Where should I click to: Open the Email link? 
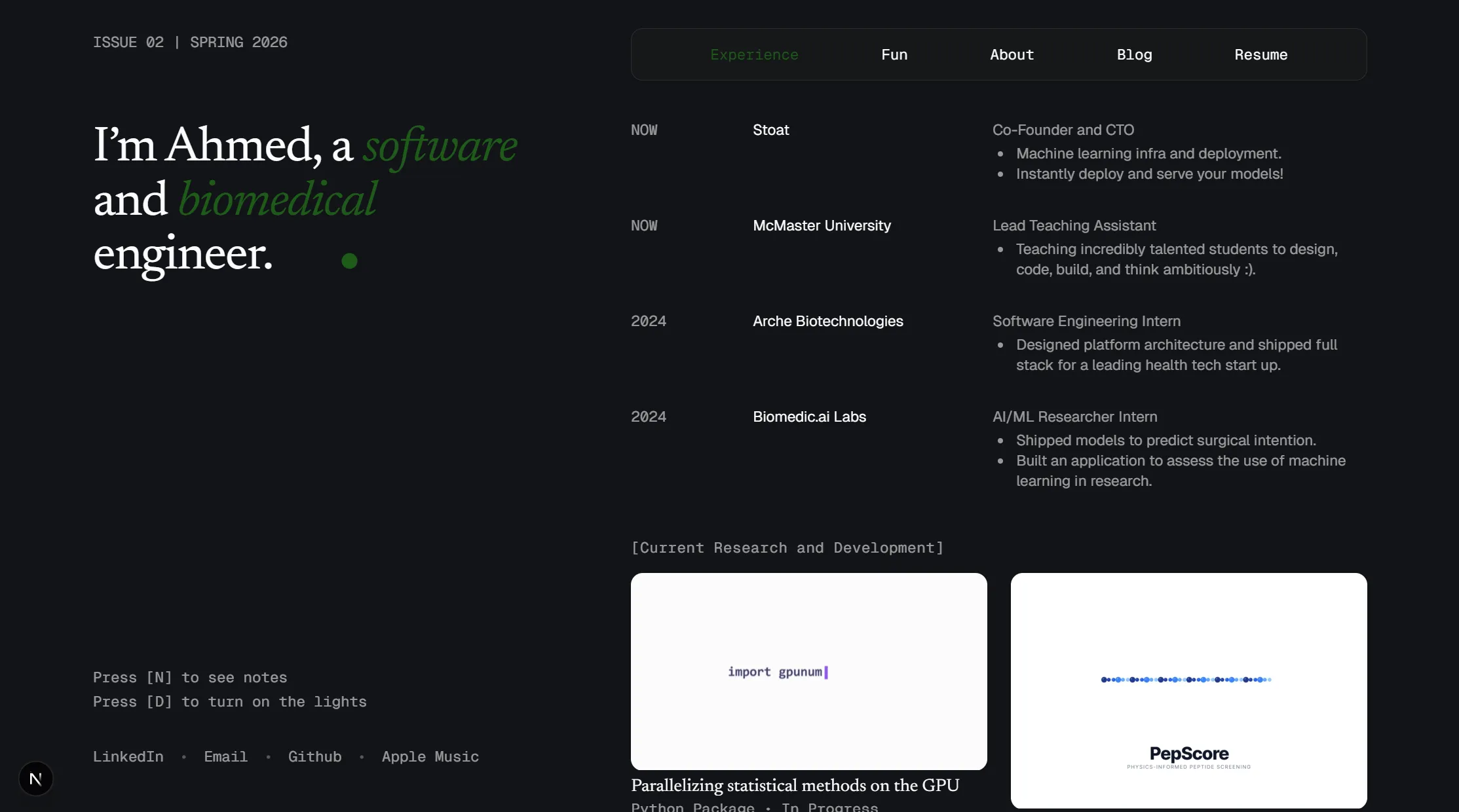point(225,756)
